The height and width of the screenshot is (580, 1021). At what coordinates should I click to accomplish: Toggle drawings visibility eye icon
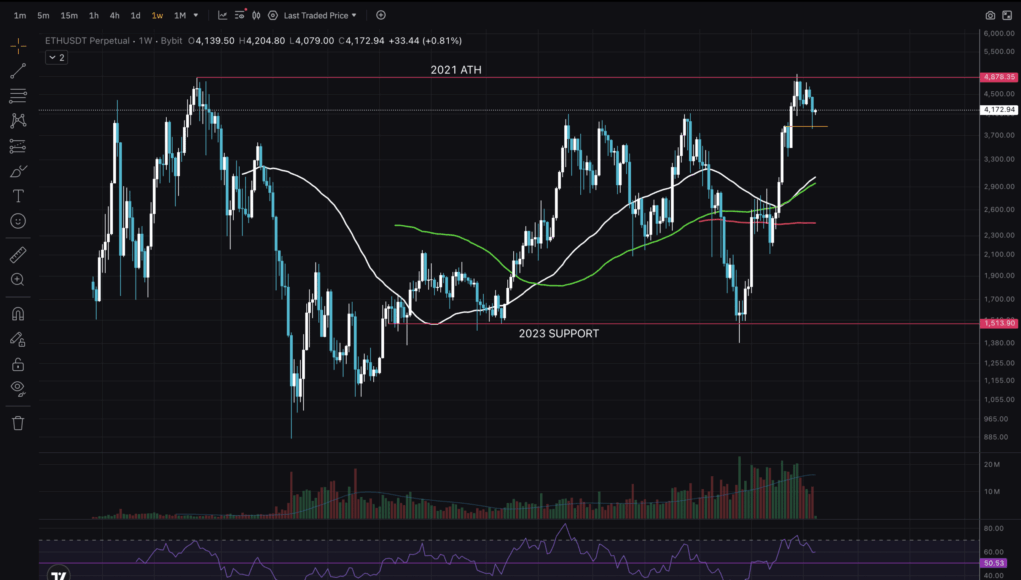pyautogui.click(x=18, y=388)
